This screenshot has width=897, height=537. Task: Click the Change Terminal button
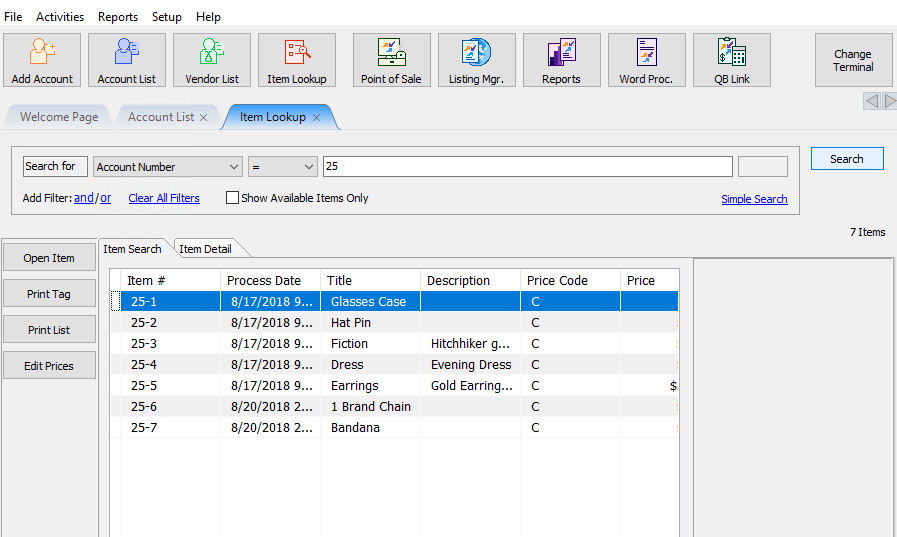tap(853, 60)
